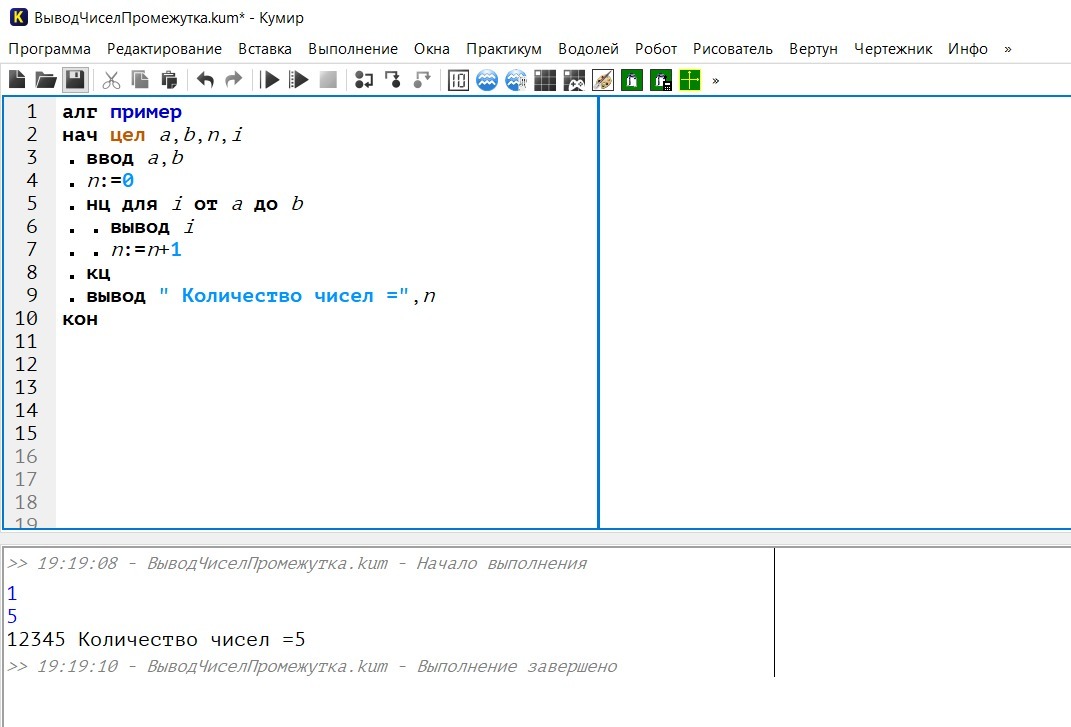Cut selected text with the scissors icon
This screenshot has width=1071, height=727.
(112, 80)
